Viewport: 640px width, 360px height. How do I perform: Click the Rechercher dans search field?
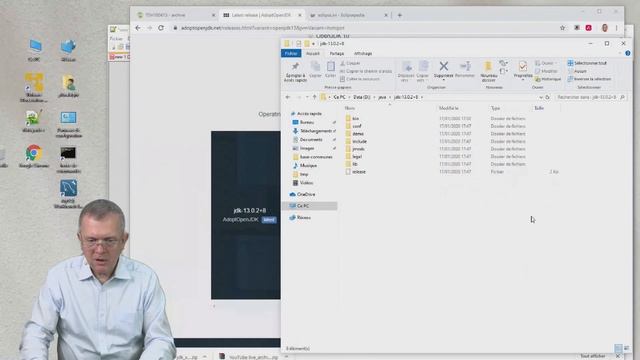pyautogui.click(x=590, y=97)
